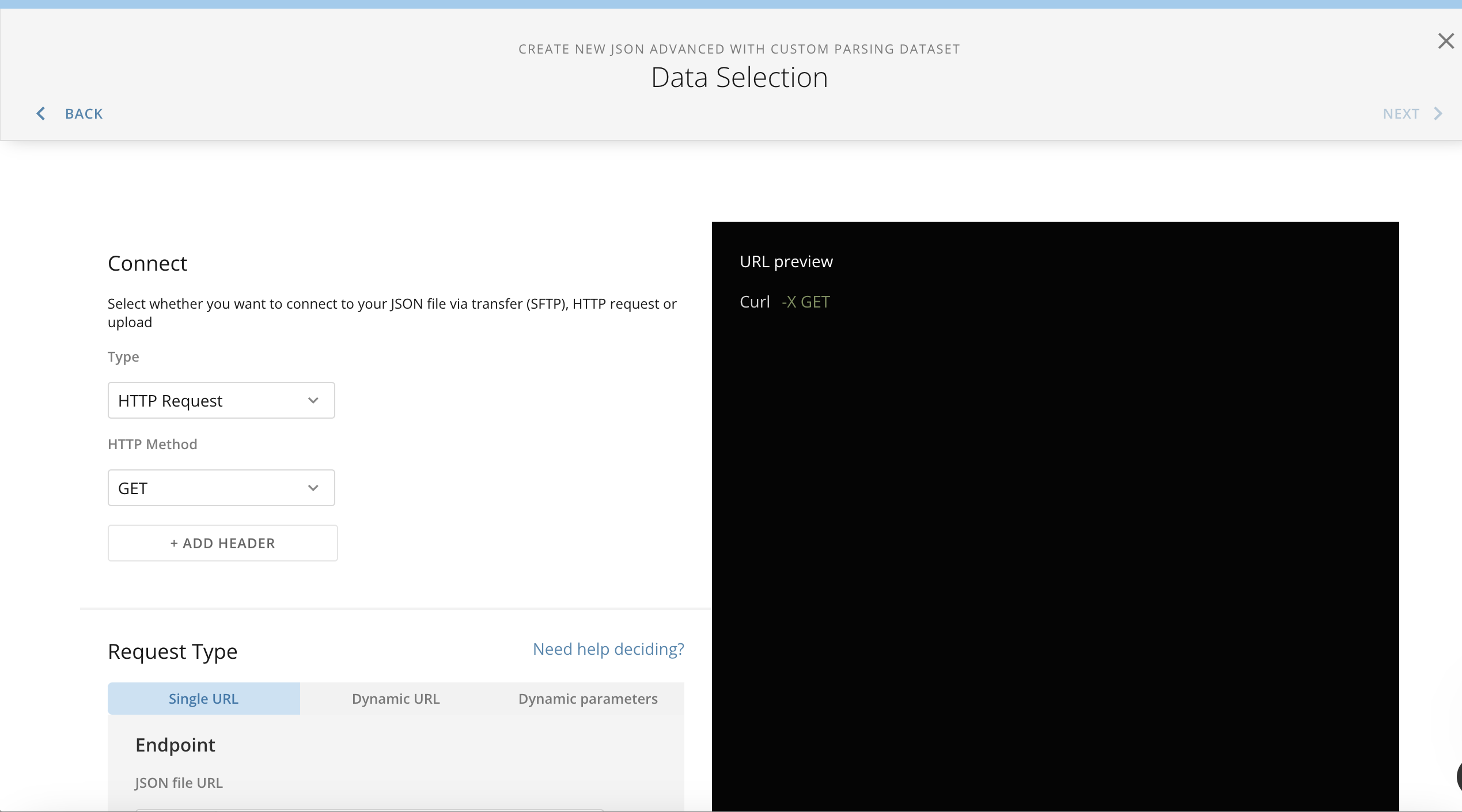Click the Add Header button
Screen dimensions: 1462x812
[222, 543]
